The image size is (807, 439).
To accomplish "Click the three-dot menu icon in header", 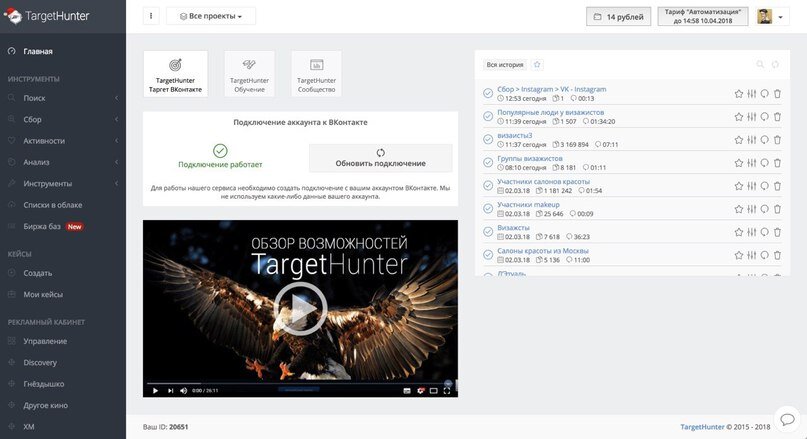I will click(x=151, y=16).
